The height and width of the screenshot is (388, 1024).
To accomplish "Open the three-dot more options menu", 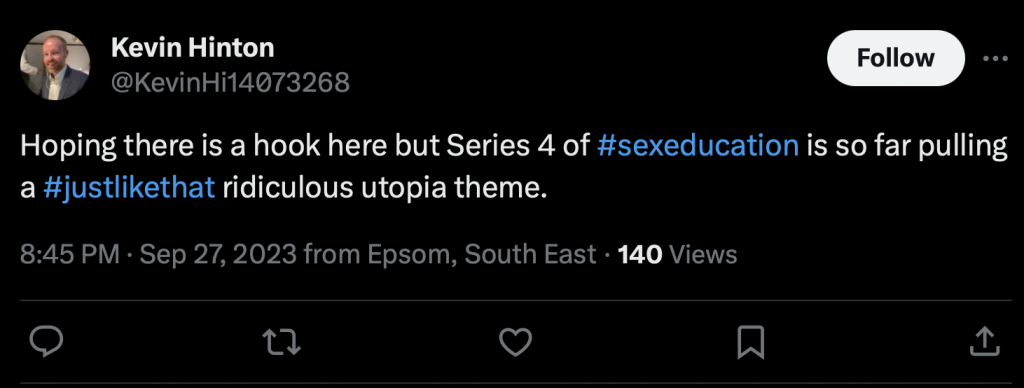I will [995, 59].
